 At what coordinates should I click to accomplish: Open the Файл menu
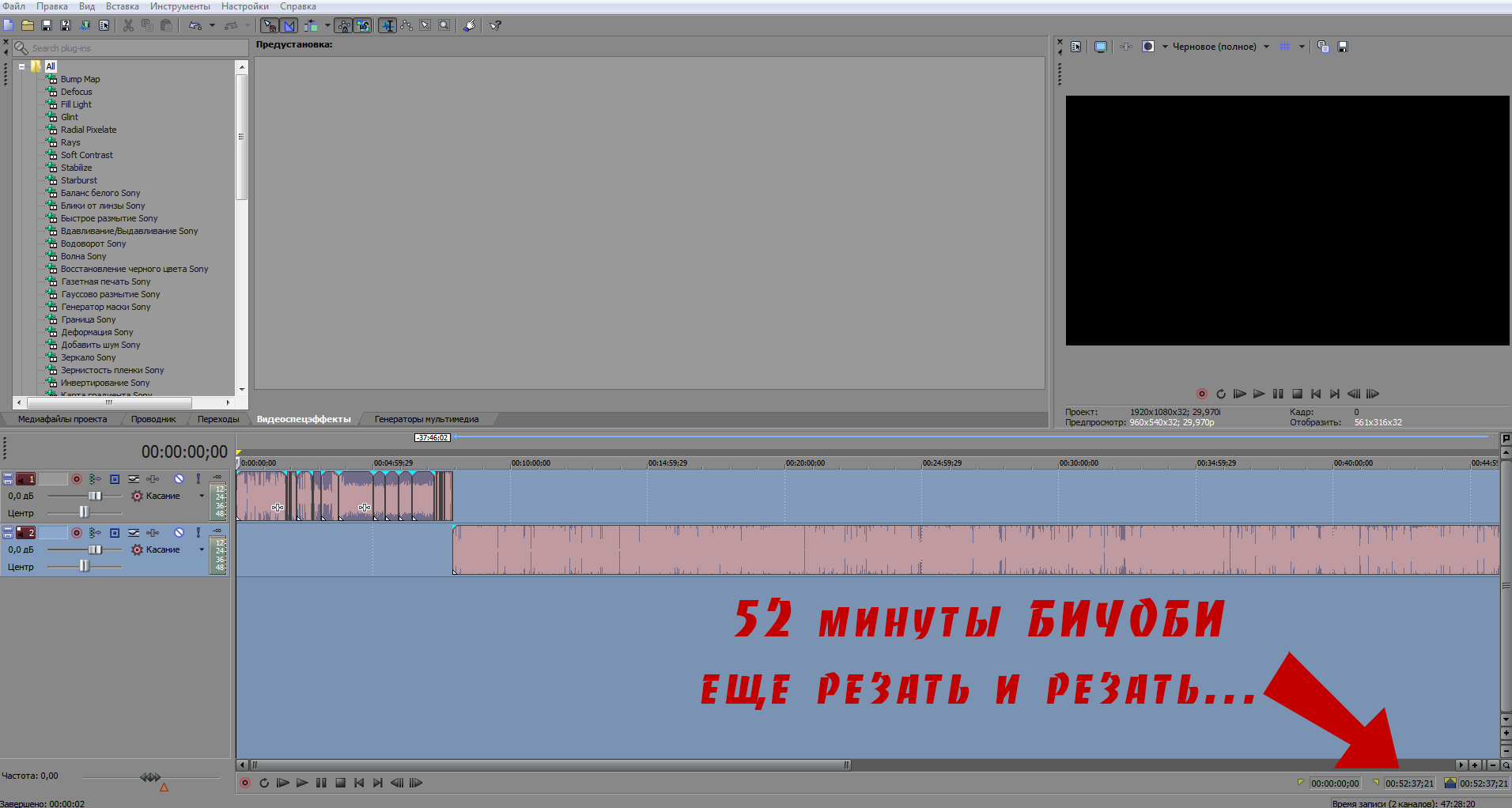coord(14,6)
